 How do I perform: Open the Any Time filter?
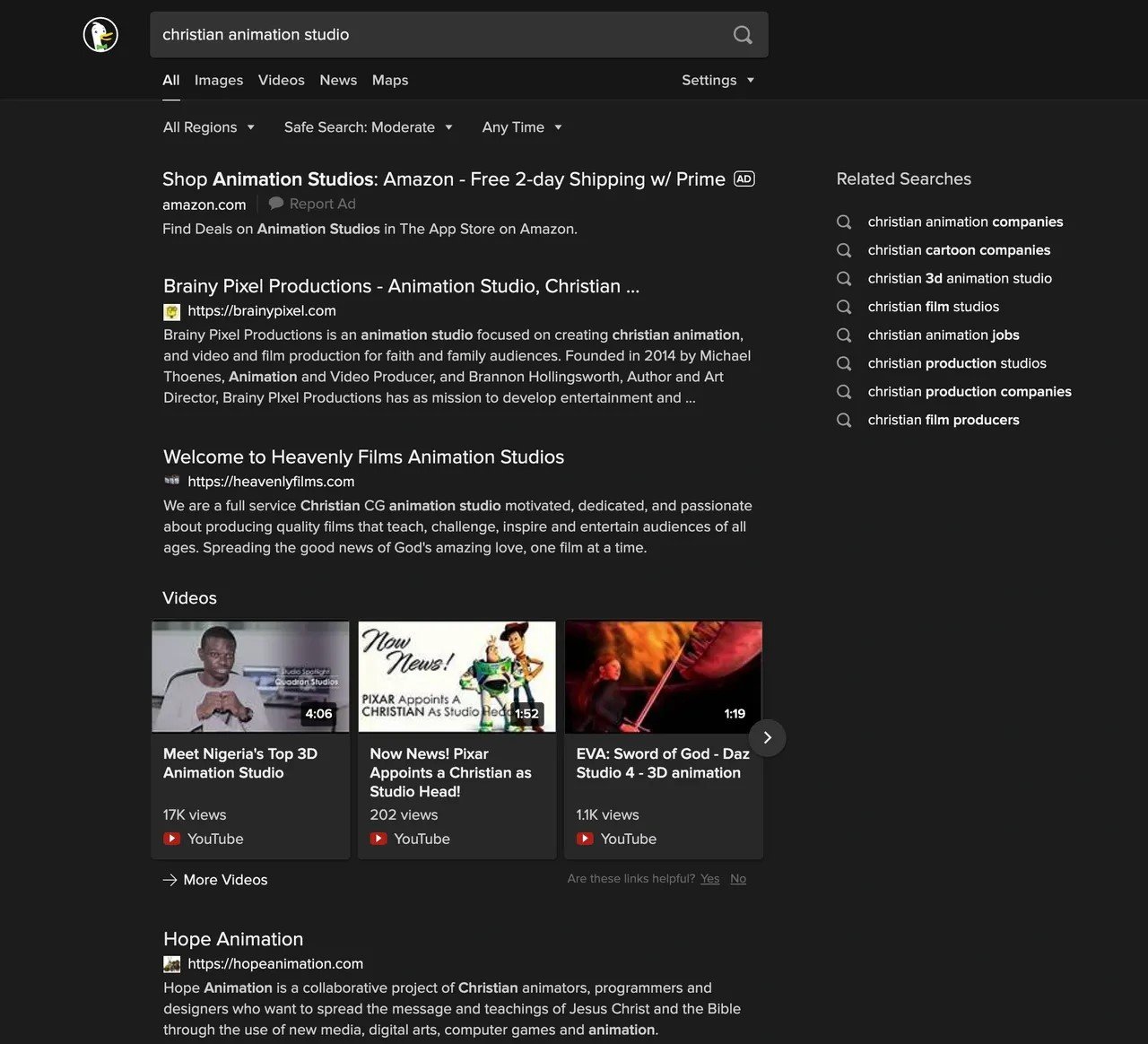(522, 127)
